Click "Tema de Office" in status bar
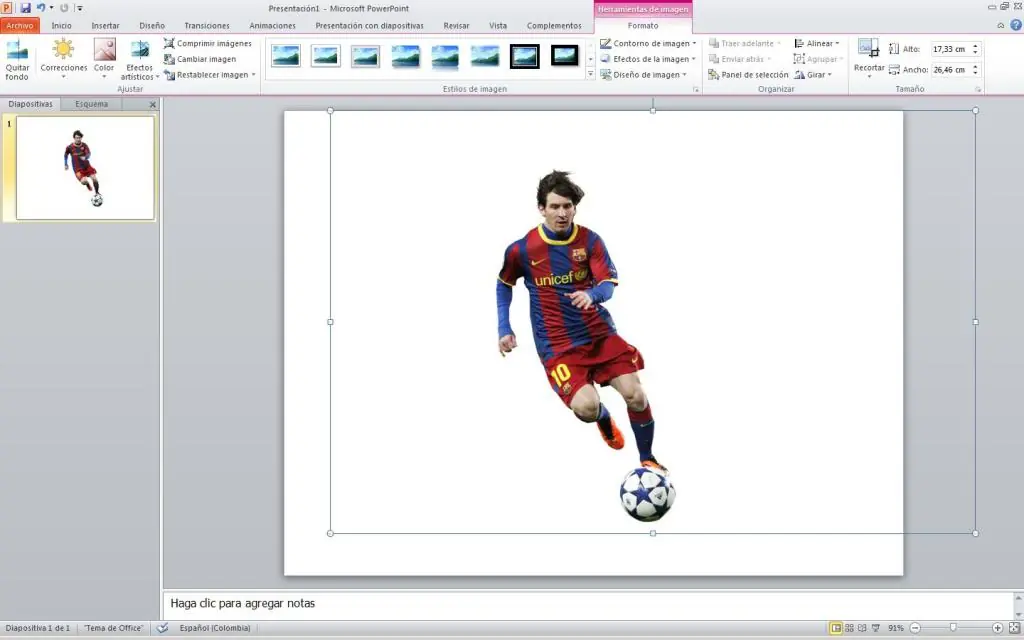 coord(114,628)
